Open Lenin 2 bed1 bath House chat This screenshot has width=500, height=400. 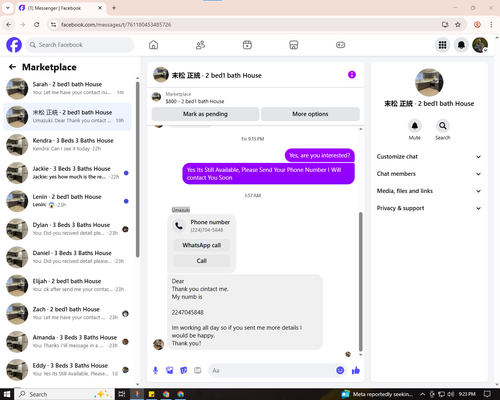67,201
